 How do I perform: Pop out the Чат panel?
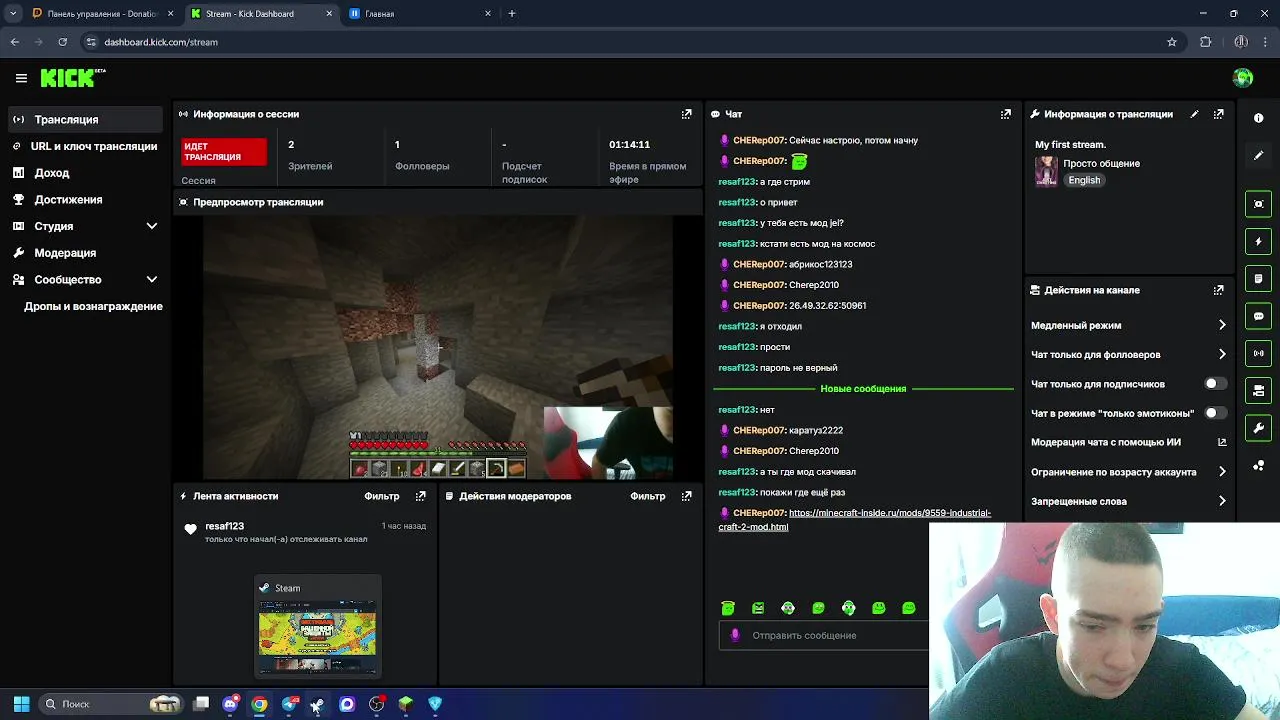tap(1005, 114)
